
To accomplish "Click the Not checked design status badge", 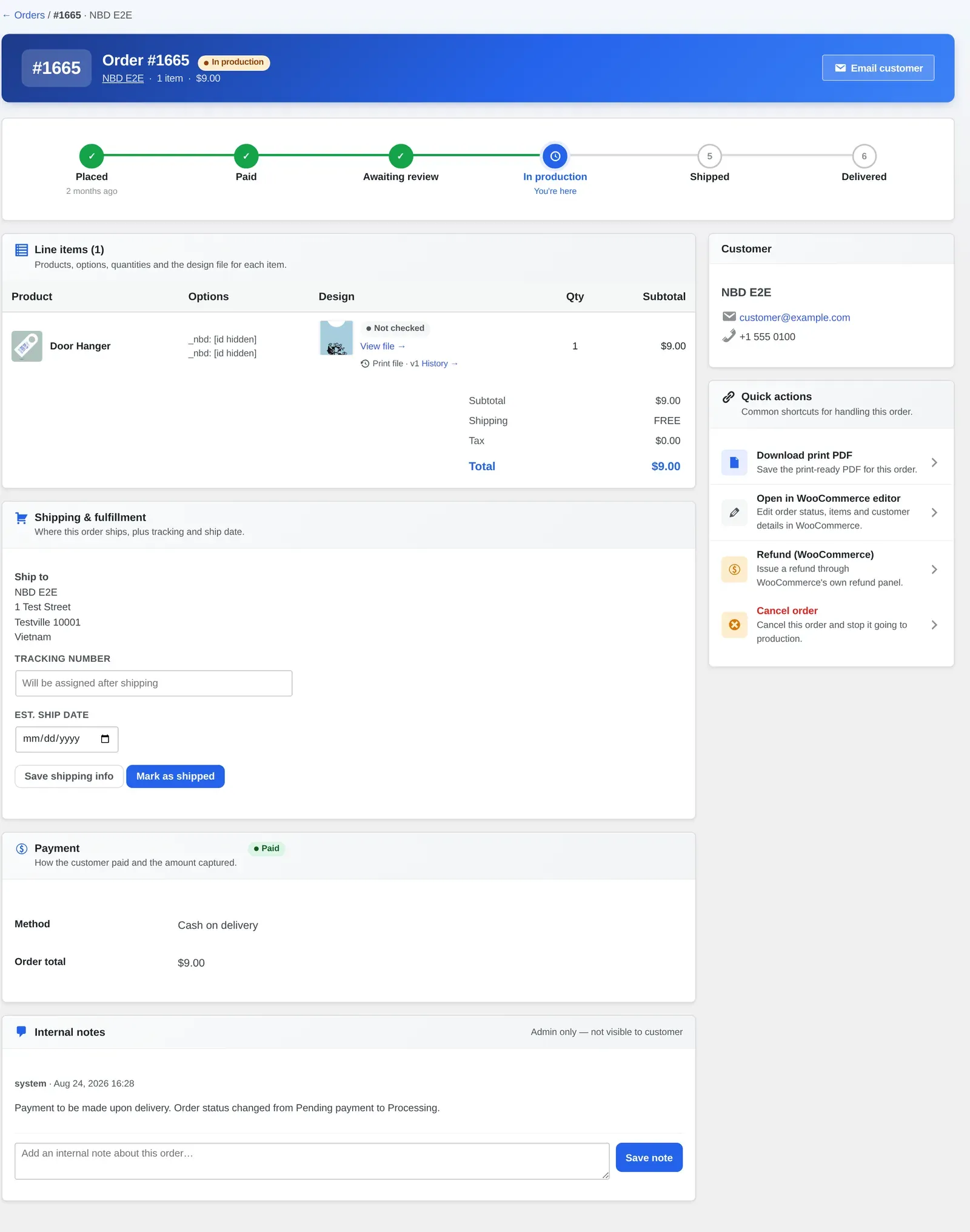I will coord(395,328).
